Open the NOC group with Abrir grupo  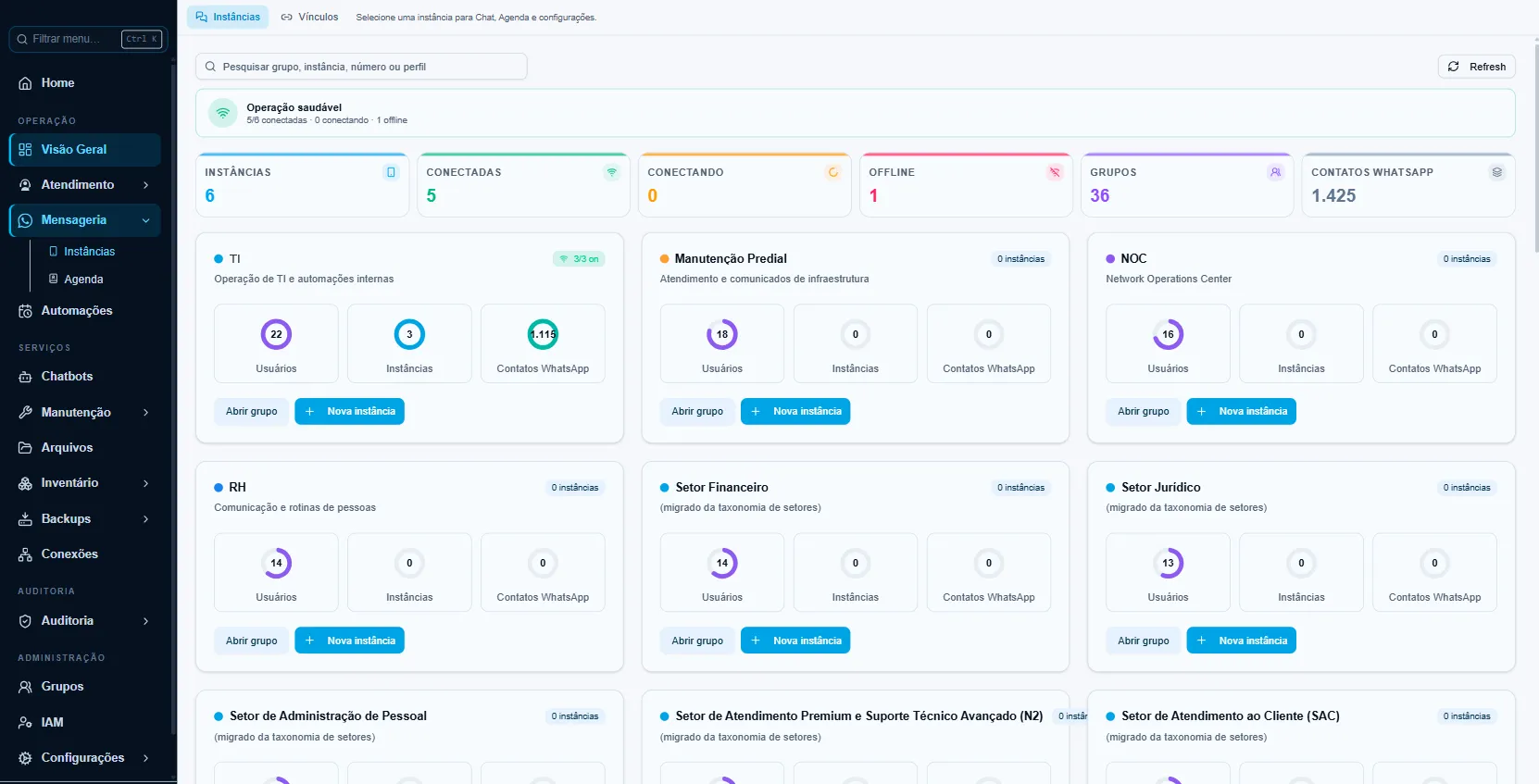pyautogui.click(x=1144, y=411)
